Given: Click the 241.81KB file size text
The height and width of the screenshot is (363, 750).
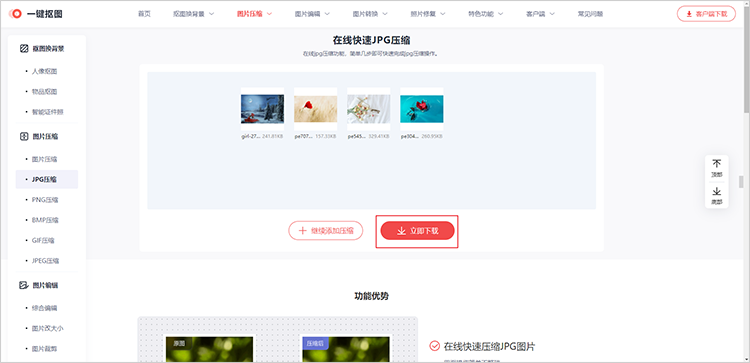Looking at the screenshot, I should click(273, 136).
